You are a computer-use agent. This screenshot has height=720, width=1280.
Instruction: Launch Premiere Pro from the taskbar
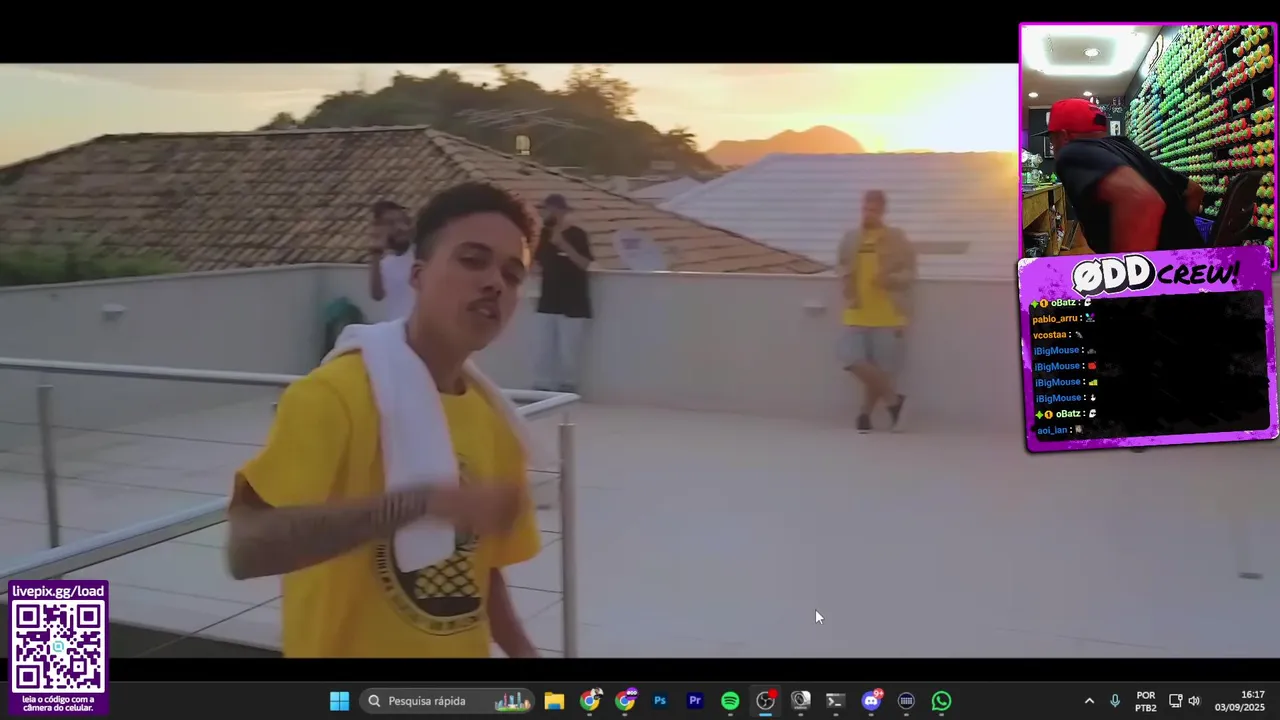[x=695, y=701]
